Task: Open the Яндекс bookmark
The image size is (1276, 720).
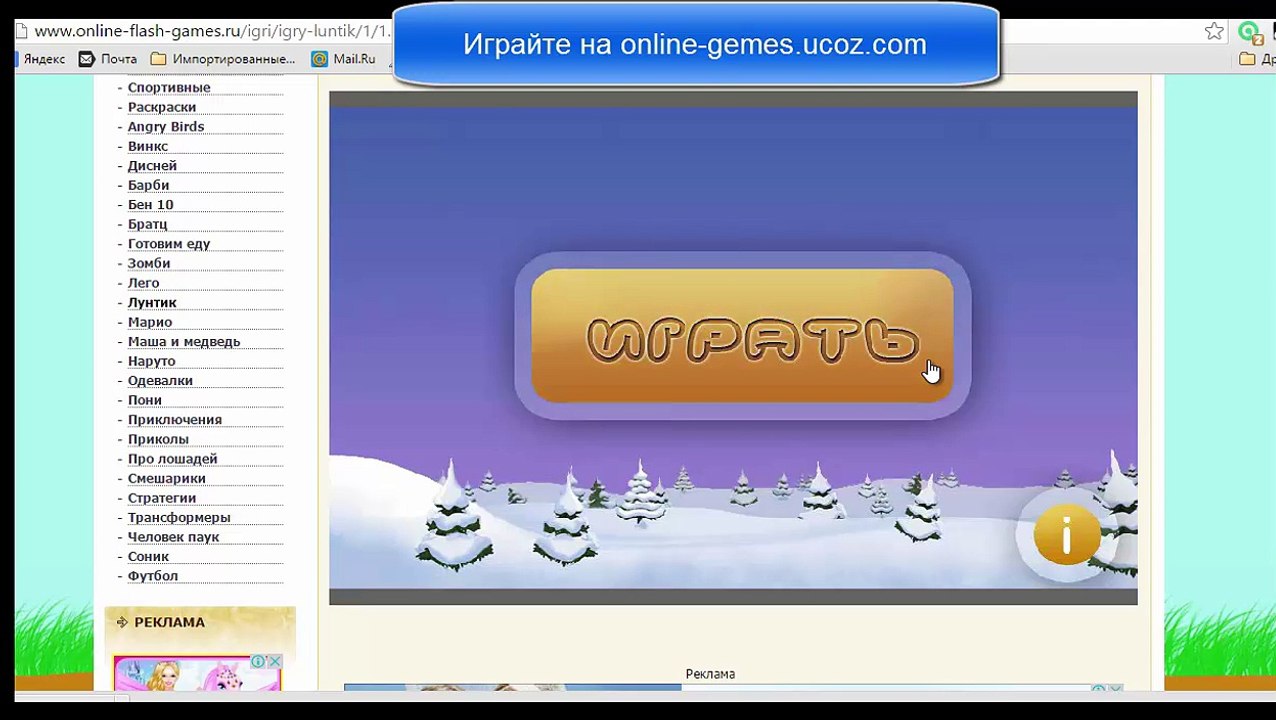Action: (42, 59)
